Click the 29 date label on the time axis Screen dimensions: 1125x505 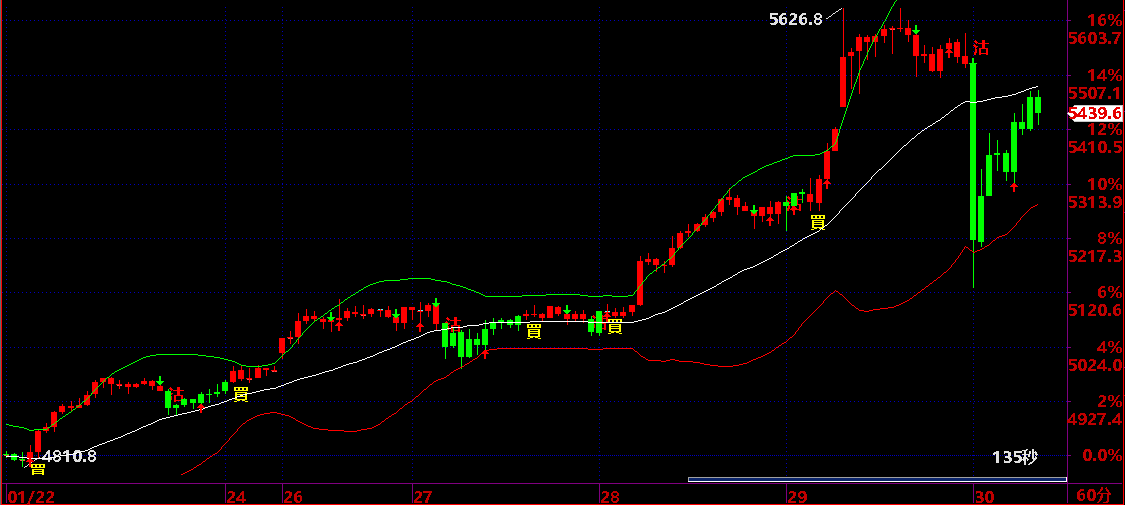click(796, 496)
